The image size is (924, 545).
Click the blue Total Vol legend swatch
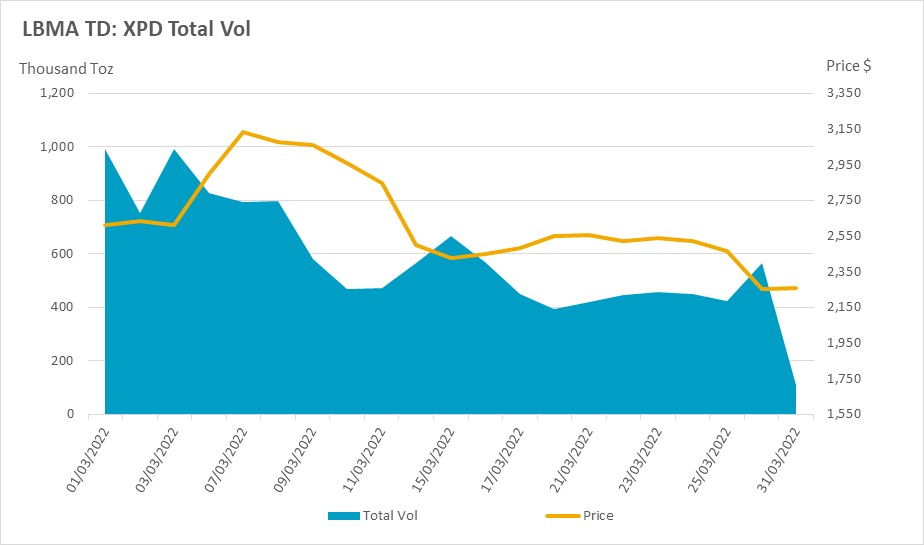point(344,516)
